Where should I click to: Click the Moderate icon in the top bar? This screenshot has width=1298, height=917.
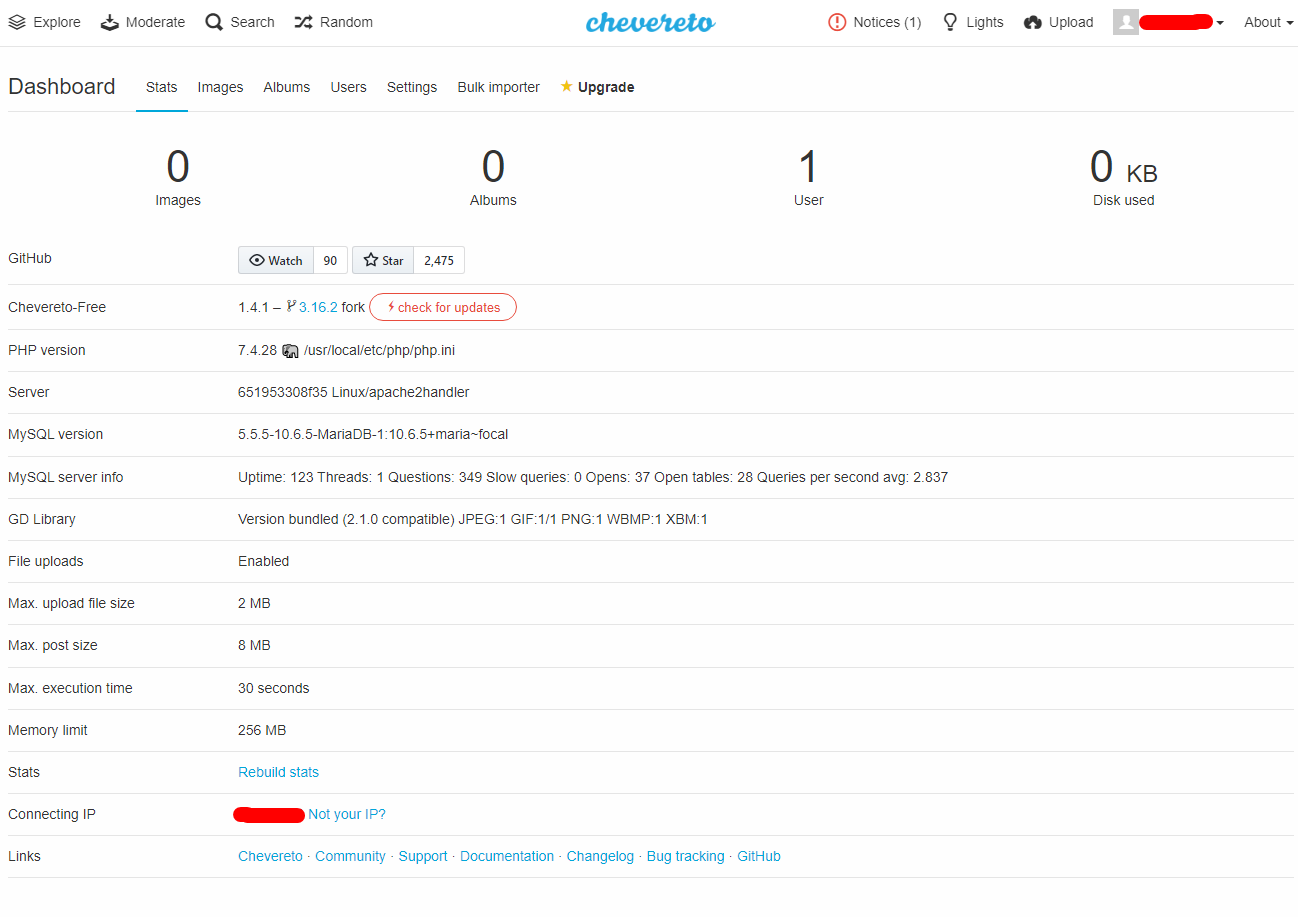(108, 21)
